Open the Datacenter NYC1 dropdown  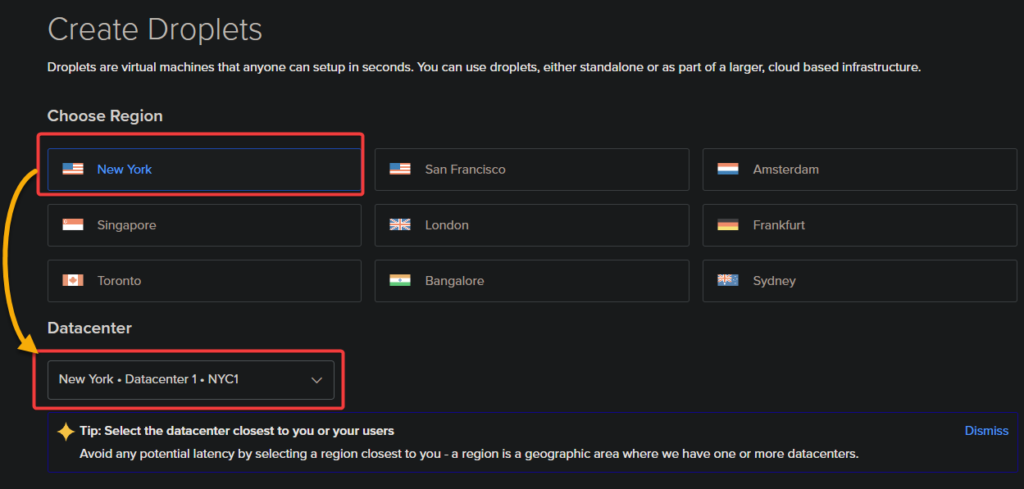click(x=191, y=379)
